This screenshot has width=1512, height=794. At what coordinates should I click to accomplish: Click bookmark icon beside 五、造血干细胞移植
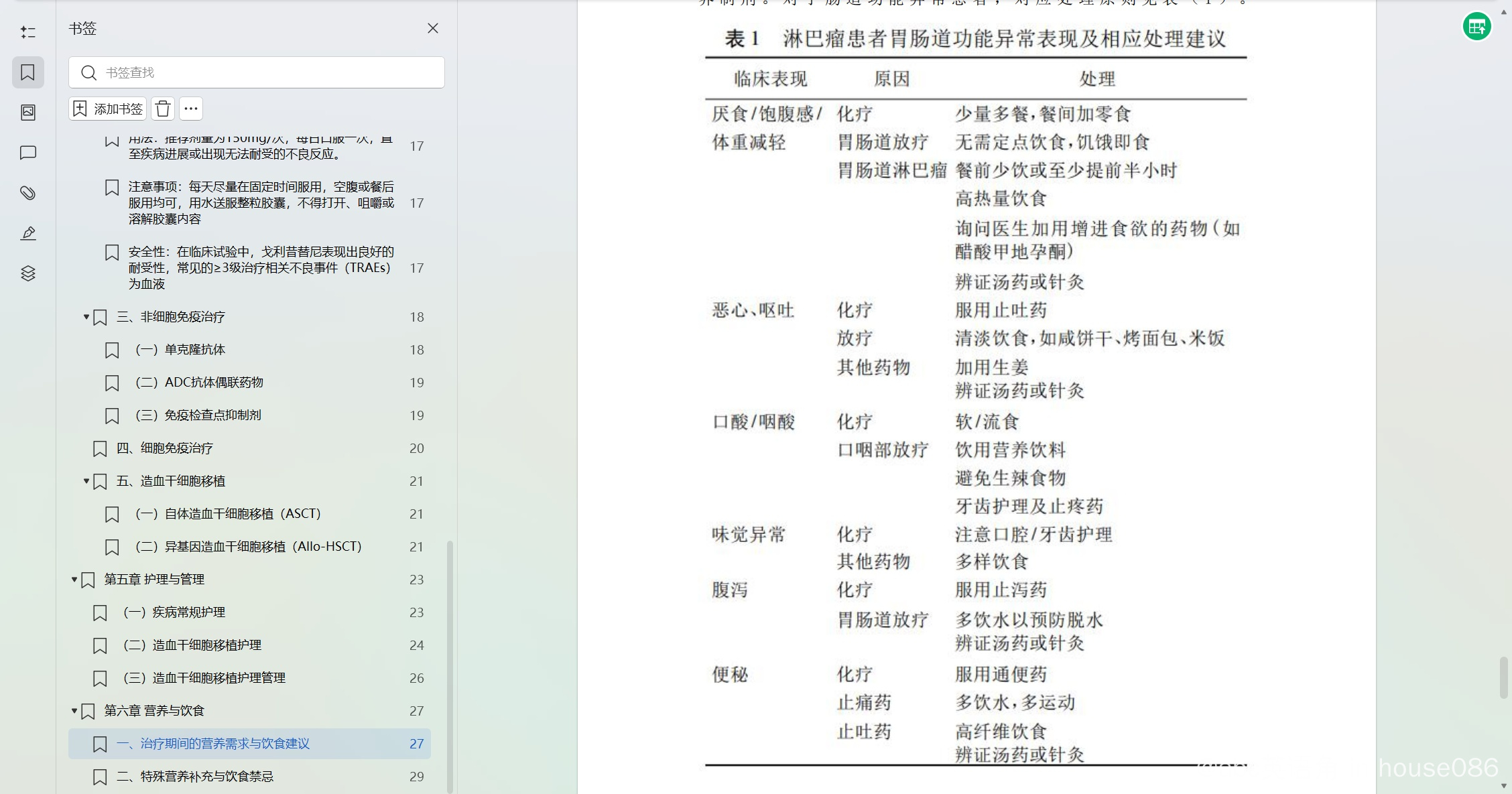(x=100, y=481)
